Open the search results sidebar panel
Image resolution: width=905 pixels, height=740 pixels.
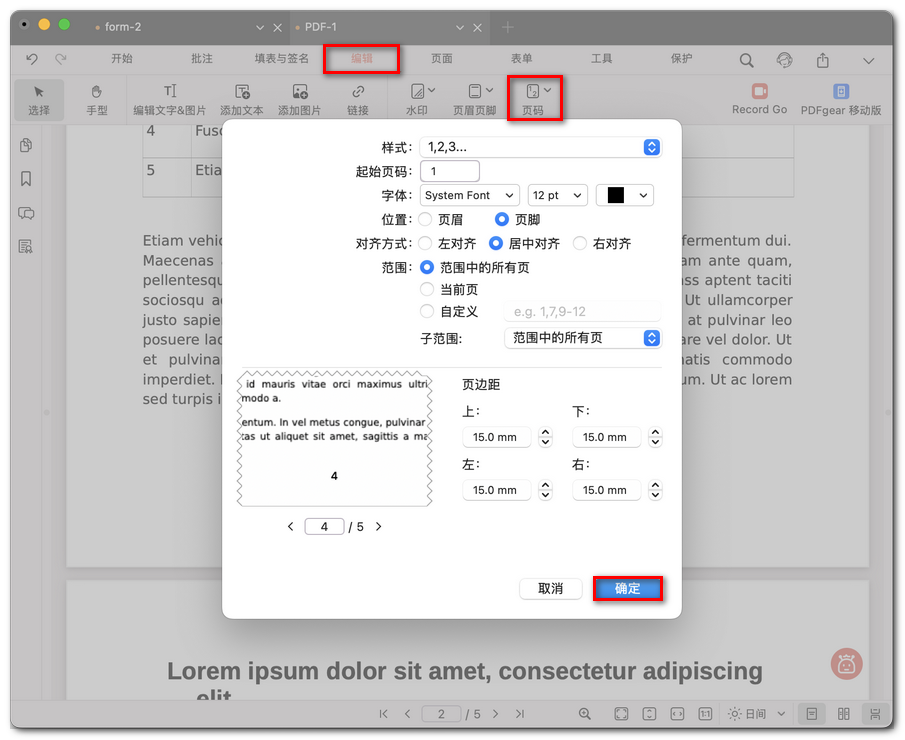point(26,246)
